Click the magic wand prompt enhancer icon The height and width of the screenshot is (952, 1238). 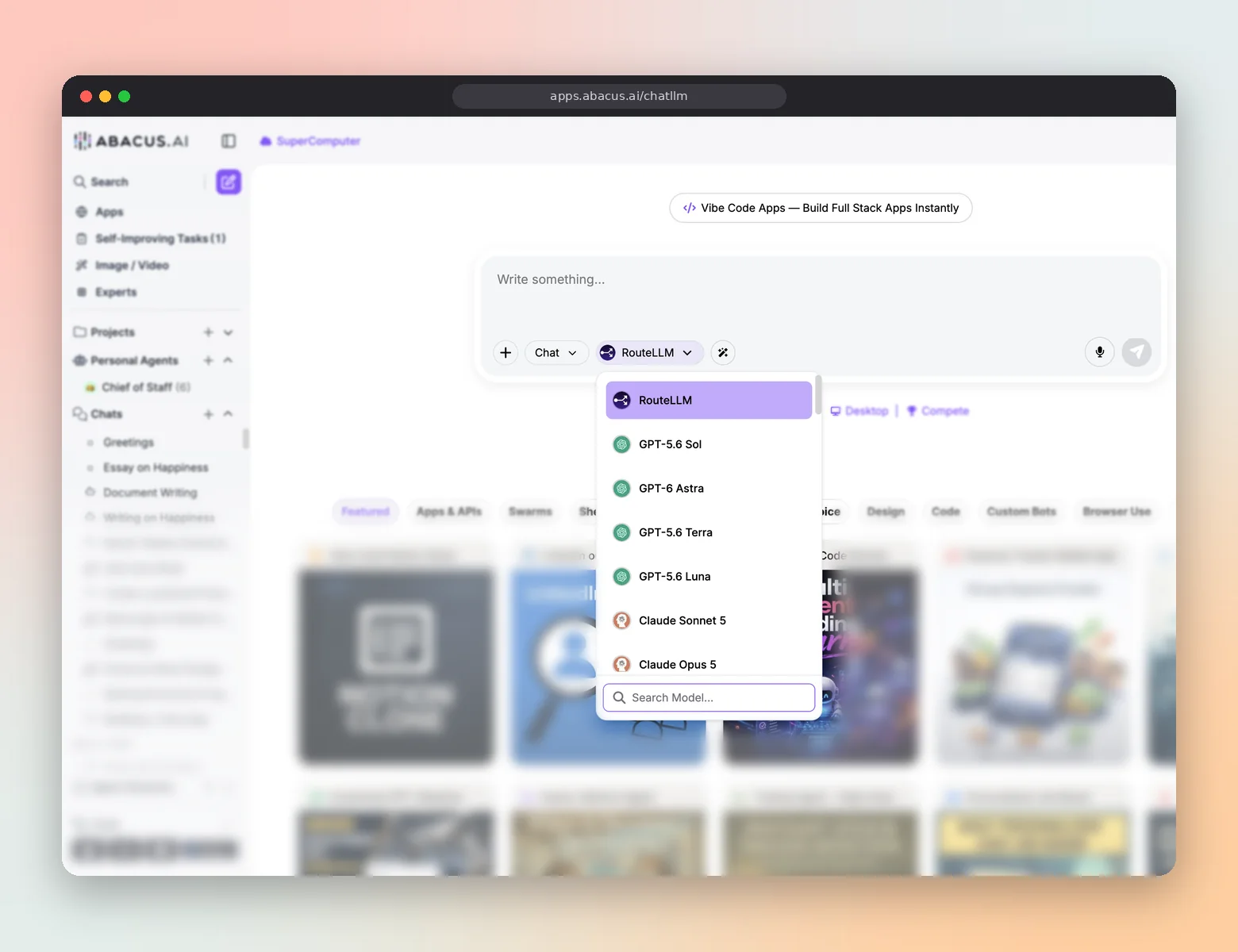click(723, 352)
